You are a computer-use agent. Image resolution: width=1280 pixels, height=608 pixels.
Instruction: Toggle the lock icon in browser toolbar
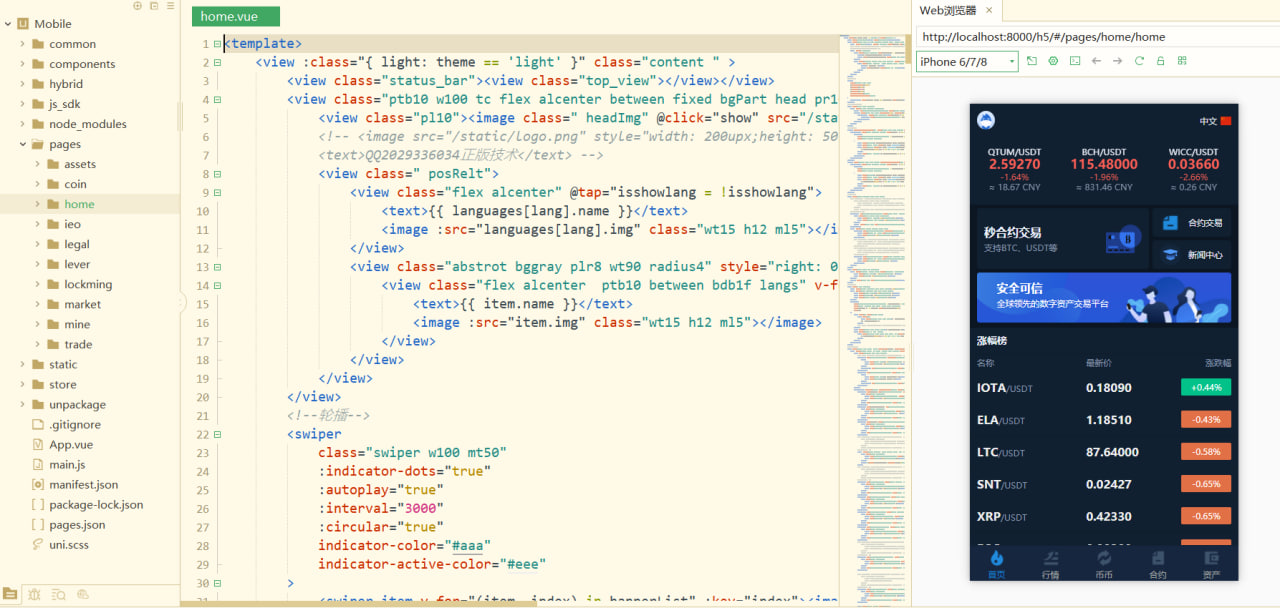coord(1160,61)
